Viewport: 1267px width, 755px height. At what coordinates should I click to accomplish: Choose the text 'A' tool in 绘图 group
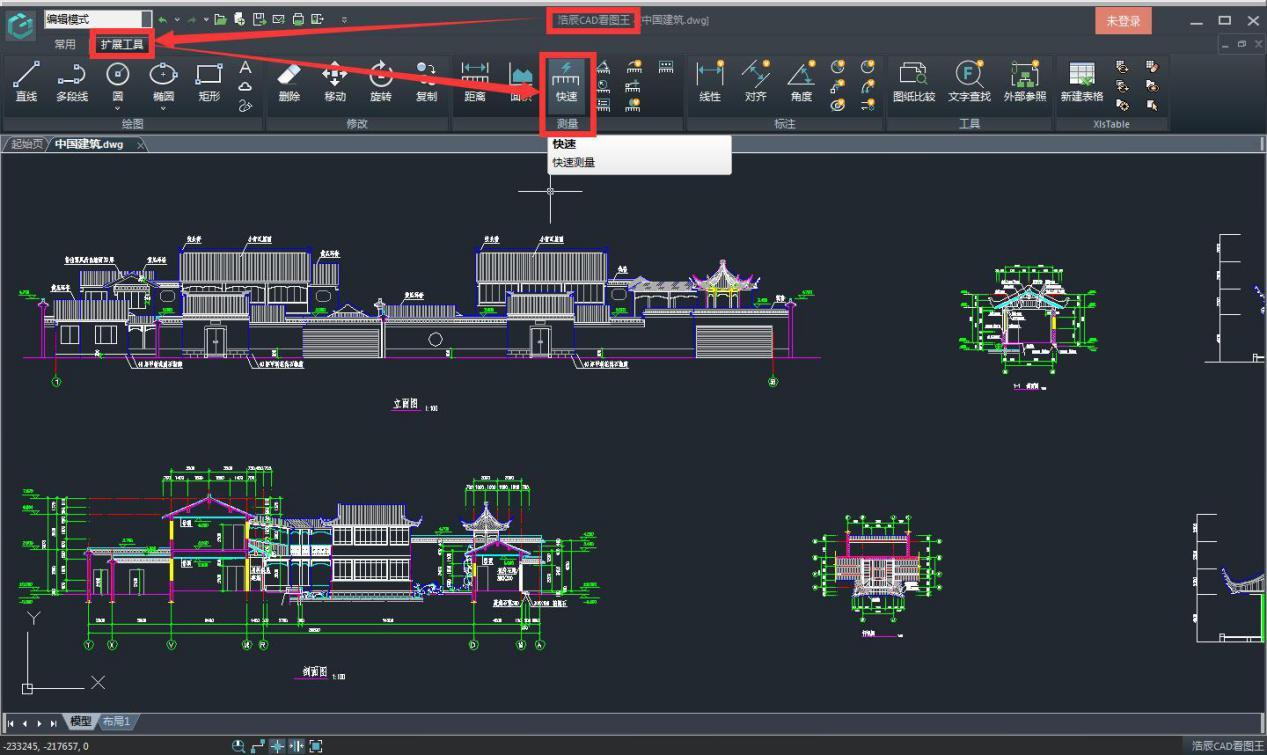click(245, 68)
